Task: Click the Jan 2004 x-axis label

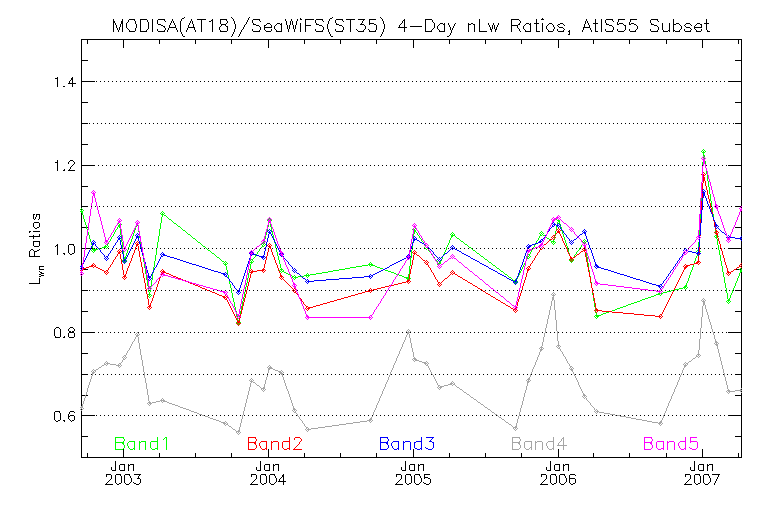Action: tap(268, 473)
